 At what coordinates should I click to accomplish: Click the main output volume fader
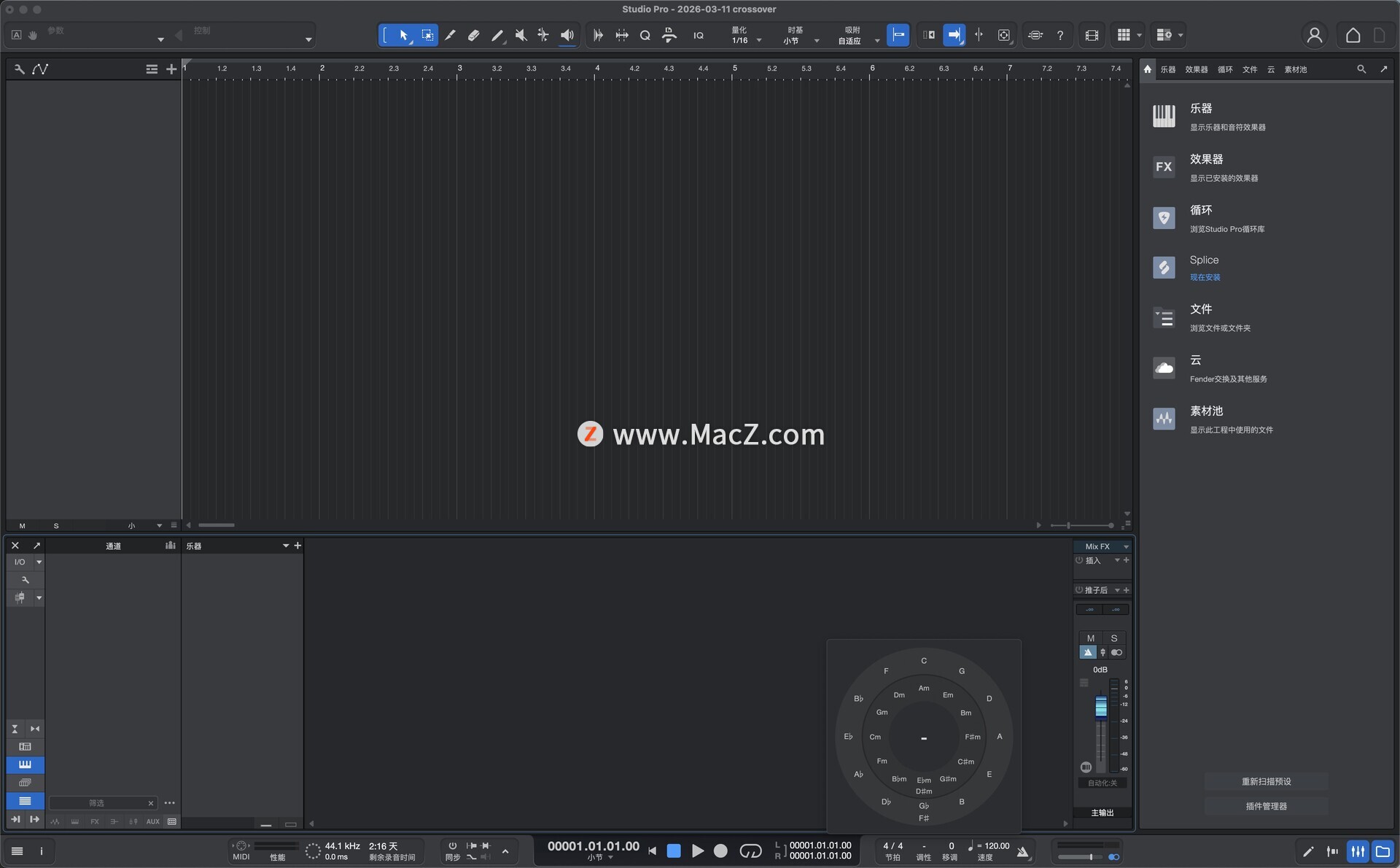[x=1100, y=706]
